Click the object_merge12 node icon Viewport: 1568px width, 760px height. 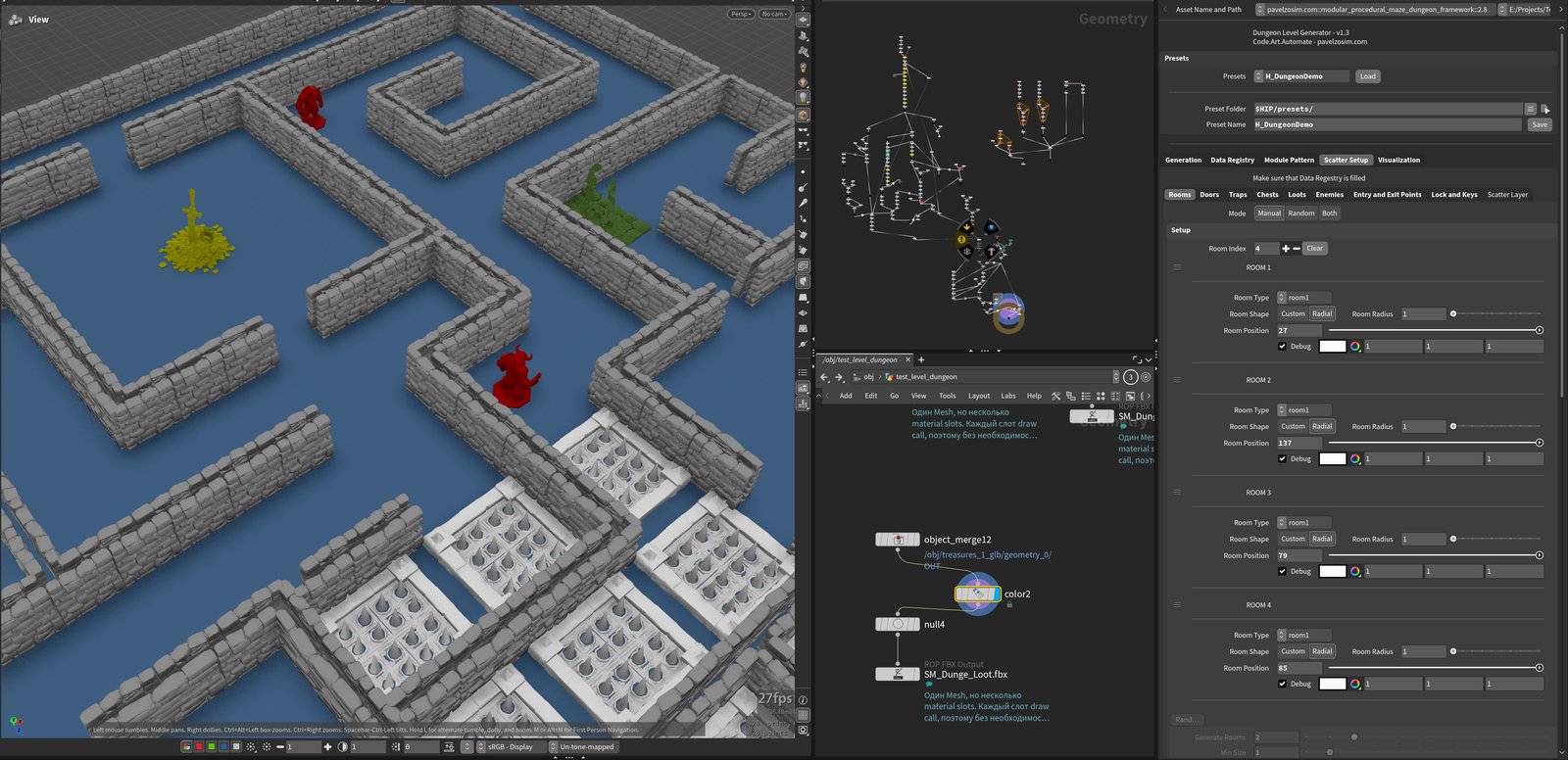(898, 540)
